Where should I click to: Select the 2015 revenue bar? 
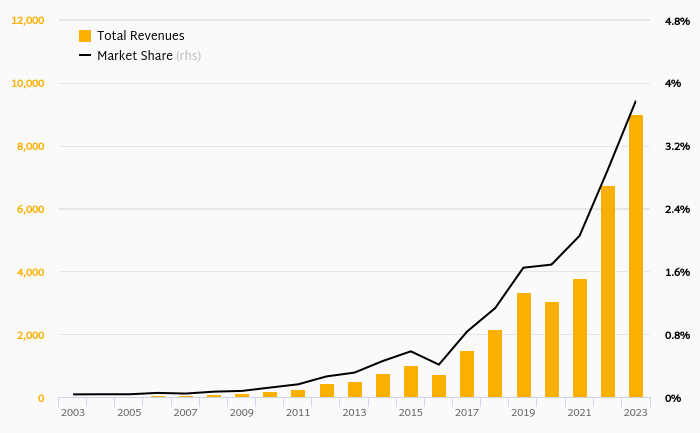pyautogui.click(x=411, y=382)
